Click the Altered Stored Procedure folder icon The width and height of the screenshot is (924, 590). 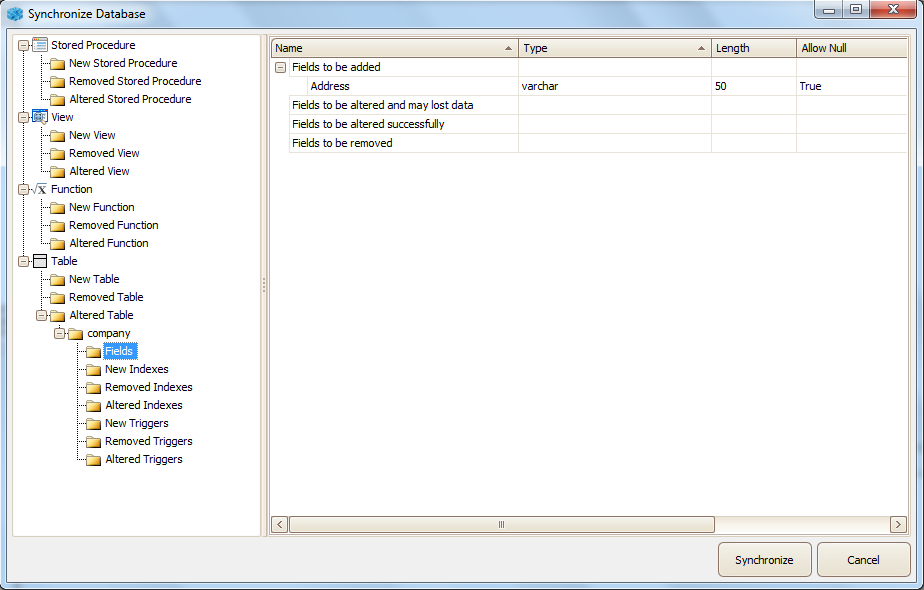tap(57, 100)
